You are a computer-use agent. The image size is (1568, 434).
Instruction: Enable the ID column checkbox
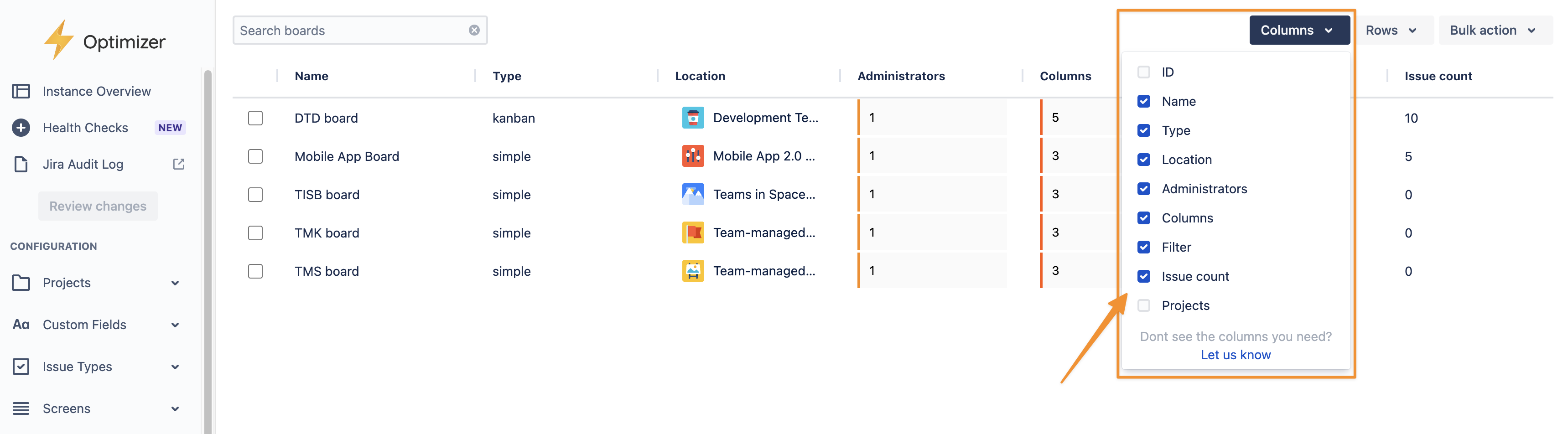1144,71
